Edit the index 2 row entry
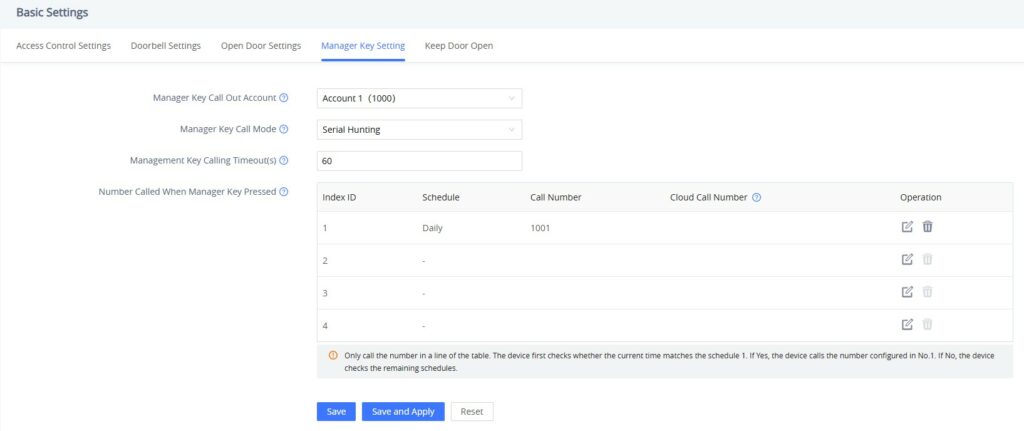 (906, 259)
